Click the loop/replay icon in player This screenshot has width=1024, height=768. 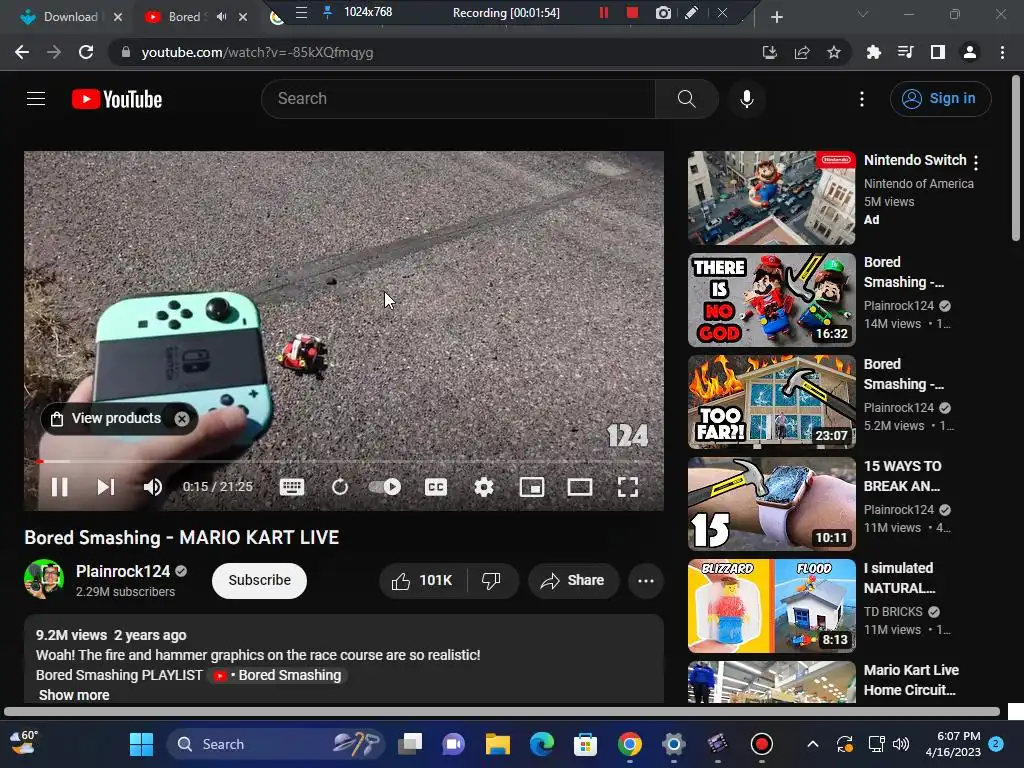click(x=340, y=487)
